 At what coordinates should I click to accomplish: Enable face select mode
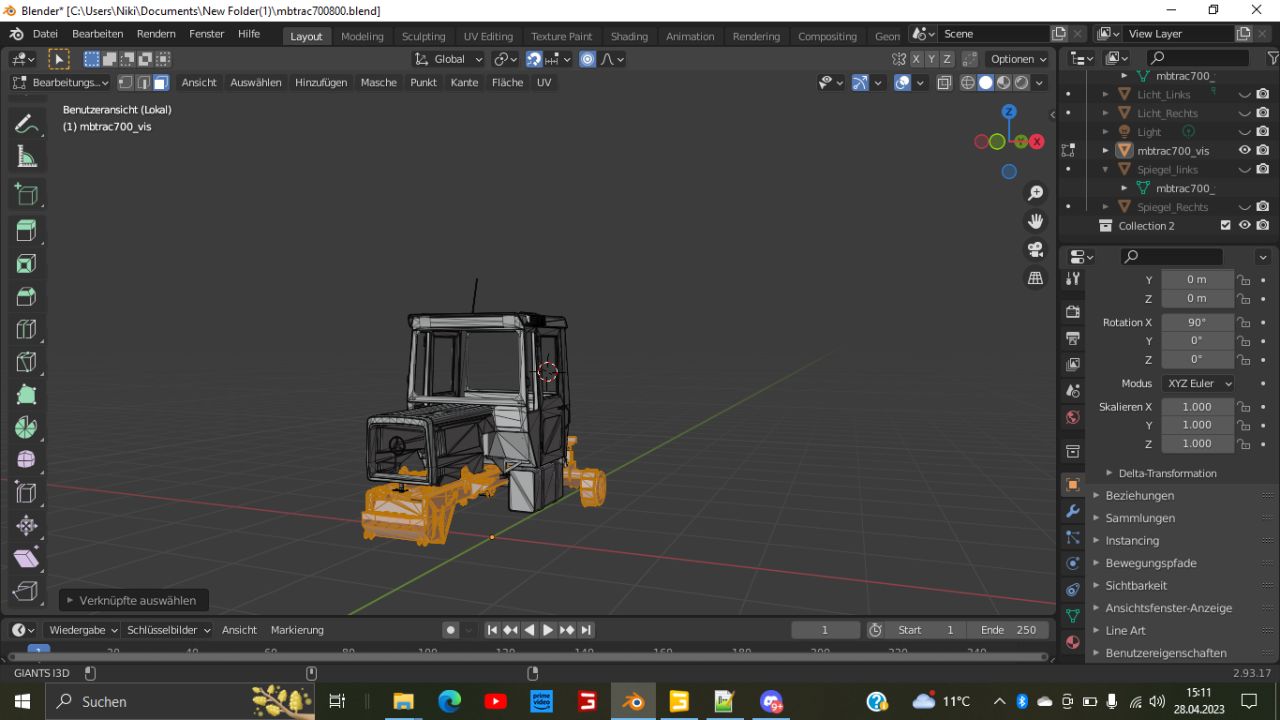(x=161, y=82)
